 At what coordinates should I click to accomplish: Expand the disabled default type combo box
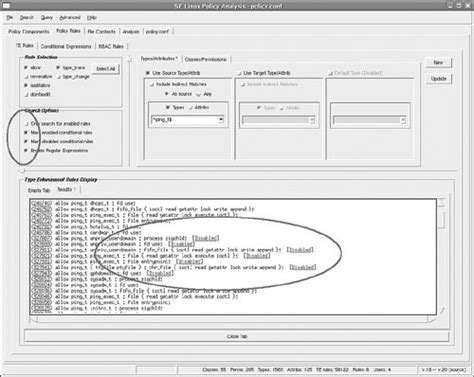coord(403,120)
